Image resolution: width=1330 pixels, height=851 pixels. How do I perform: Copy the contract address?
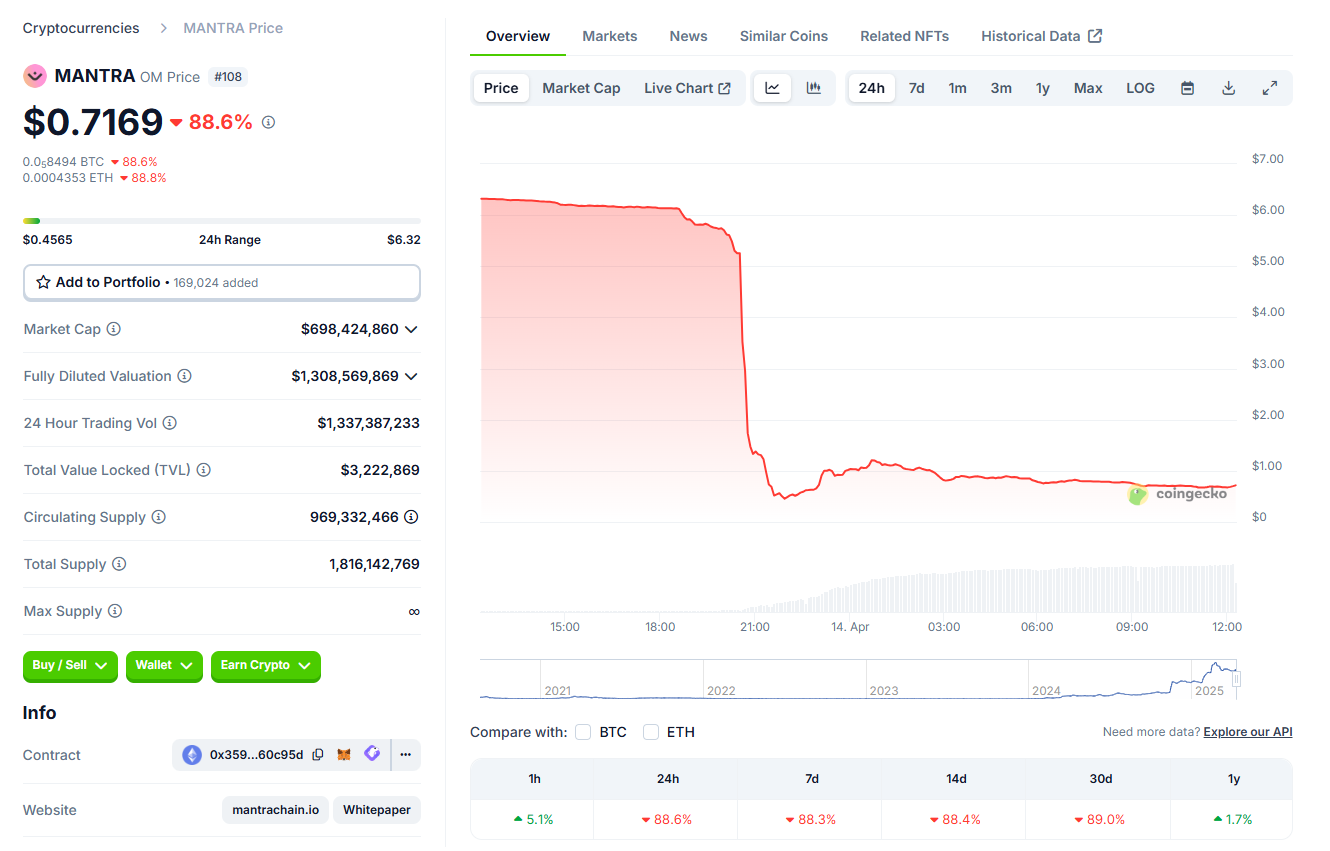pos(318,755)
